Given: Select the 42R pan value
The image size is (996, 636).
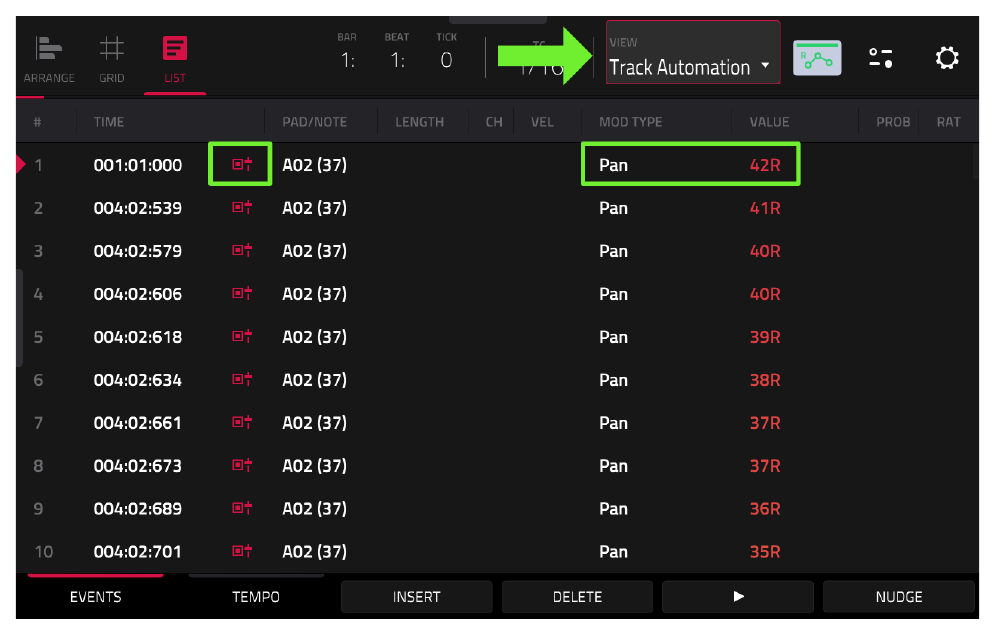Looking at the screenshot, I should point(765,165).
